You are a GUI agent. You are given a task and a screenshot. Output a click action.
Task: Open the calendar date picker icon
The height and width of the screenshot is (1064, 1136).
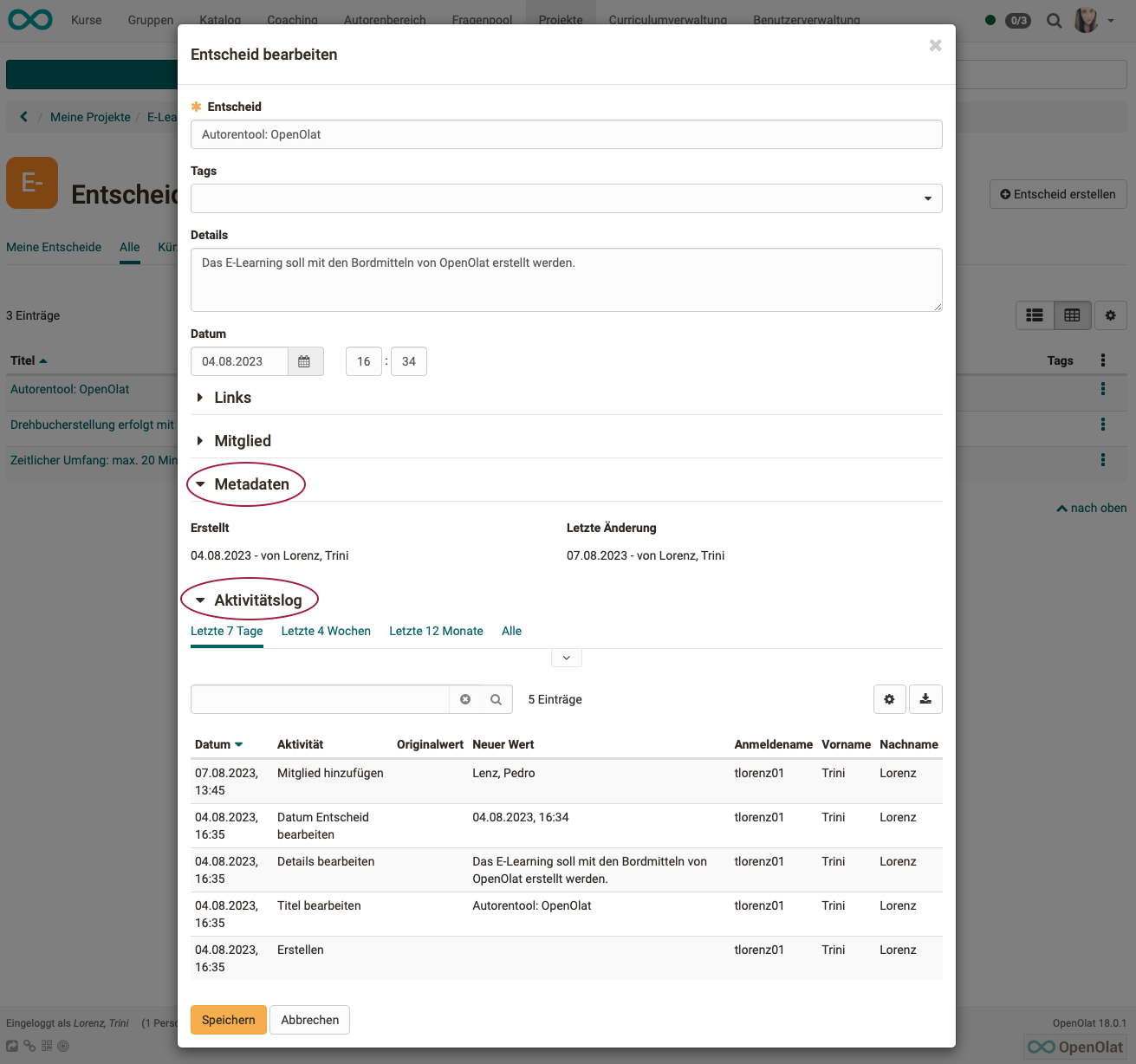pyautogui.click(x=304, y=361)
